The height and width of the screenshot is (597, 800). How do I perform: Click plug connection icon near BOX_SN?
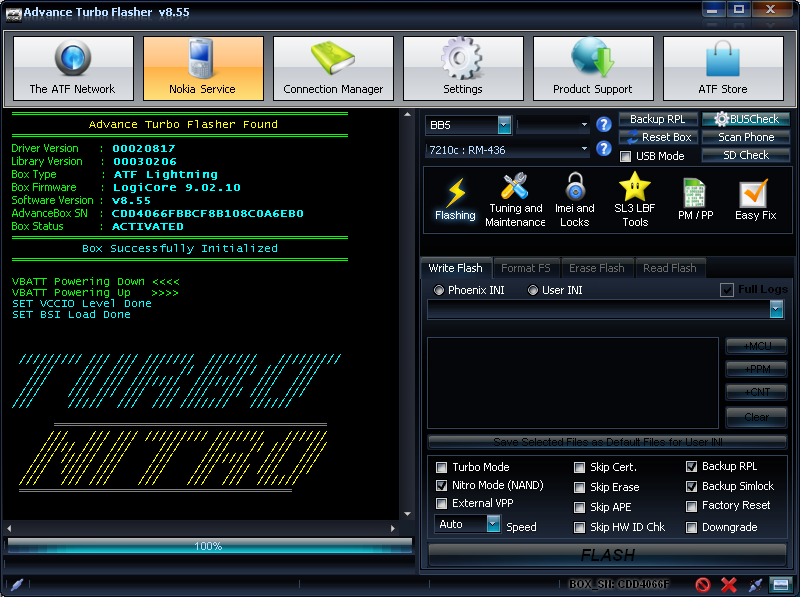click(756, 585)
